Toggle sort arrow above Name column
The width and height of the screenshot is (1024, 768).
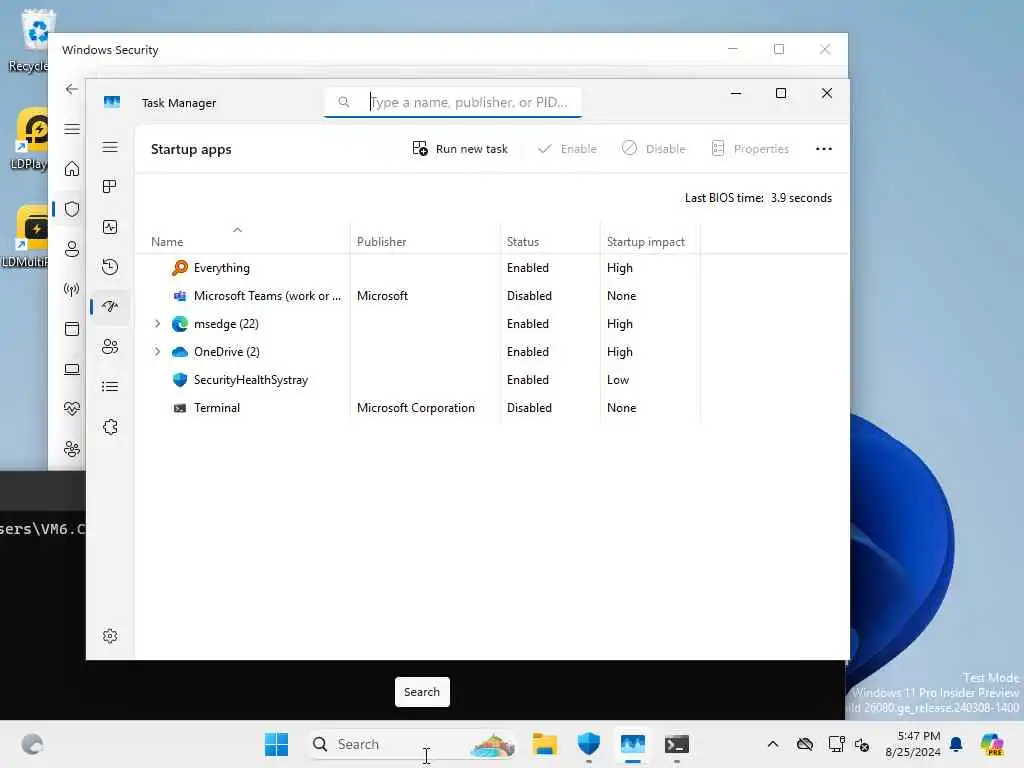(x=238, y=230)
